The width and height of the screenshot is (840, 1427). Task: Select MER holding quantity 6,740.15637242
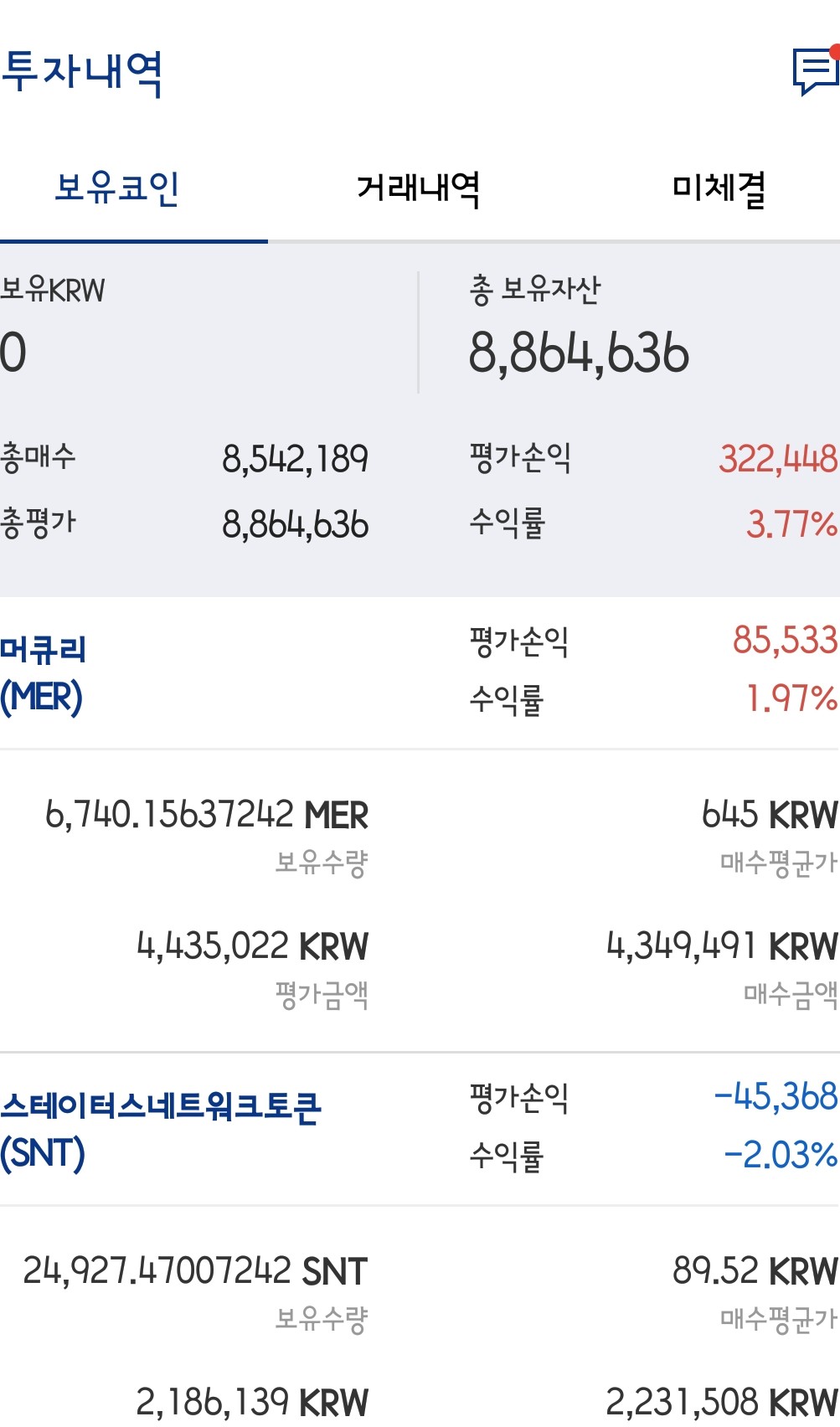click(x=205, y=812)
